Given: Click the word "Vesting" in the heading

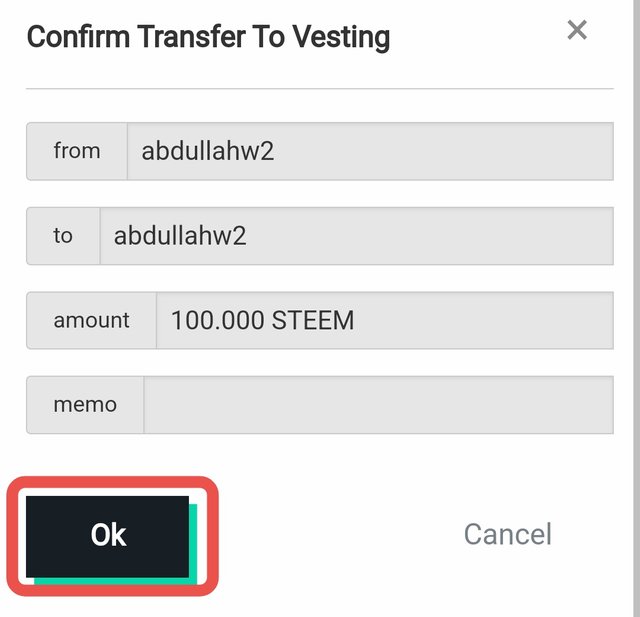Looking at the screenshot, I should click(341, 38).
